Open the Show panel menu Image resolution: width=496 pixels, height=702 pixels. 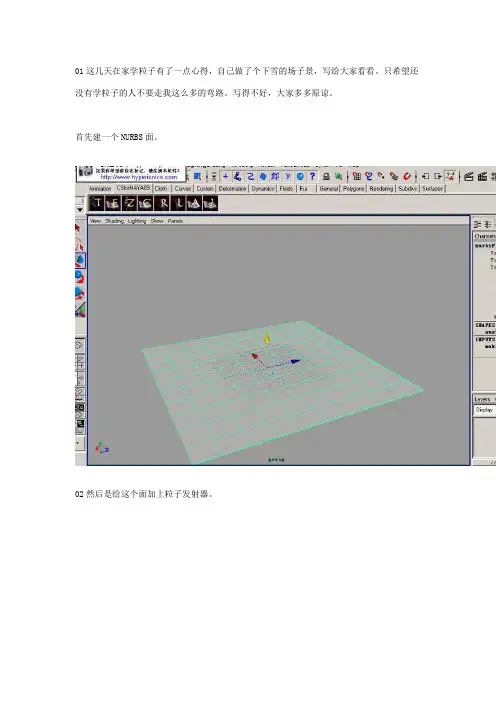157,221
